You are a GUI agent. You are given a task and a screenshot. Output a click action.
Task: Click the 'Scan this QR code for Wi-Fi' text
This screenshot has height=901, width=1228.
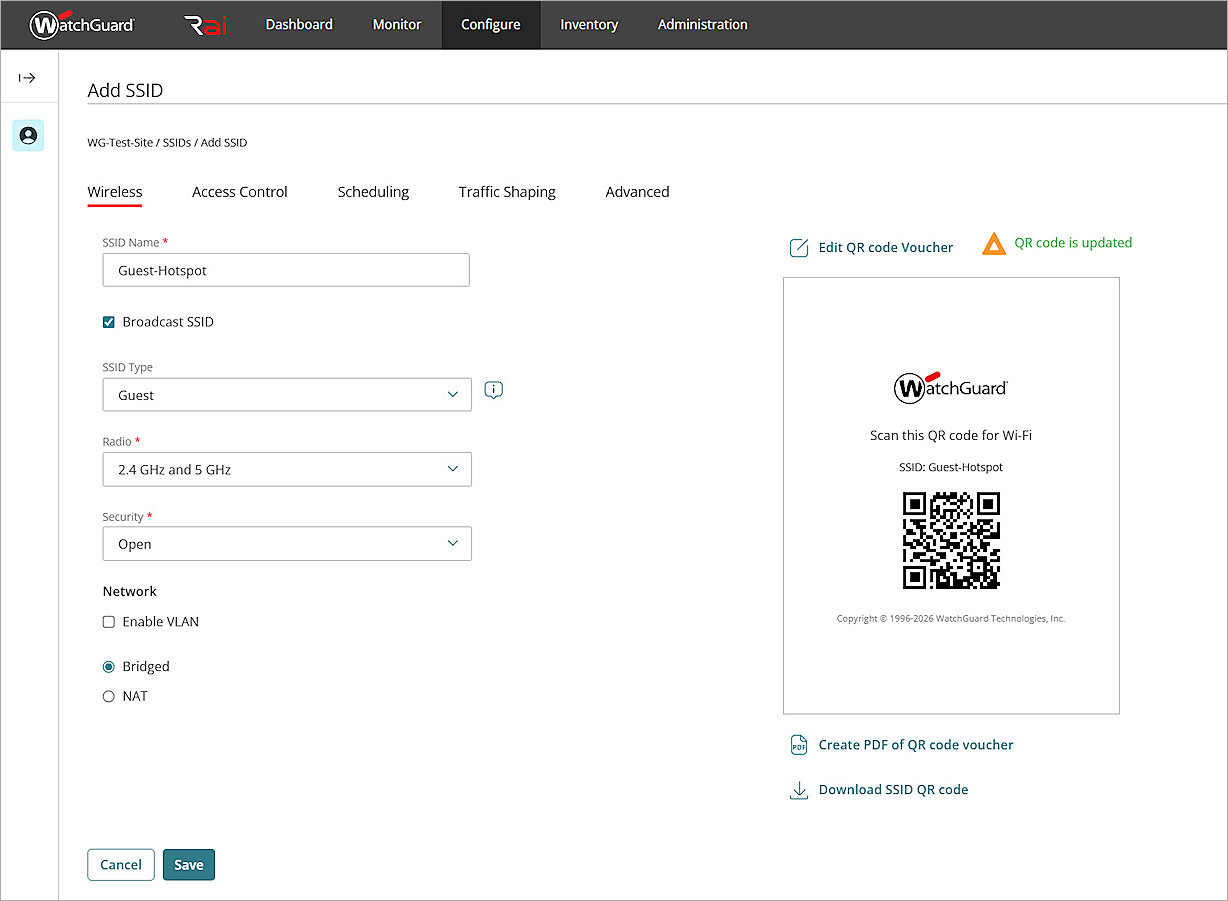[951, 436]
